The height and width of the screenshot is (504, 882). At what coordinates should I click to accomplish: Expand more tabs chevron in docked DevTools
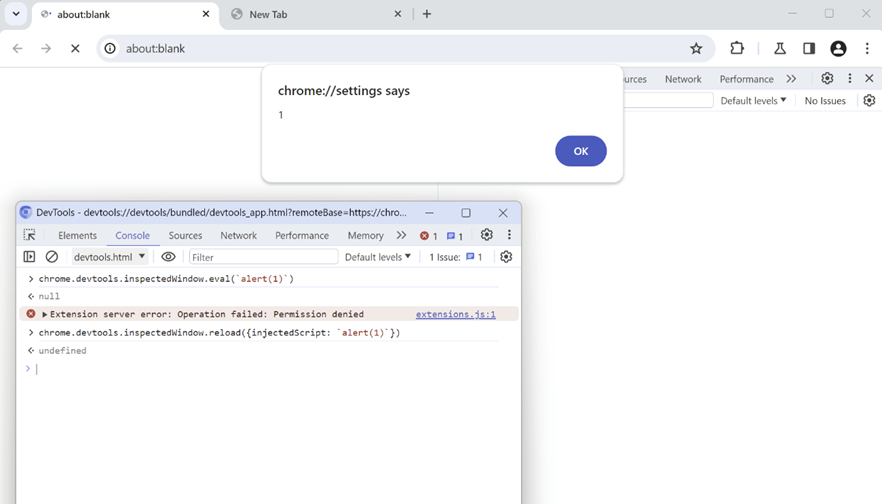[x=791, y=79]
